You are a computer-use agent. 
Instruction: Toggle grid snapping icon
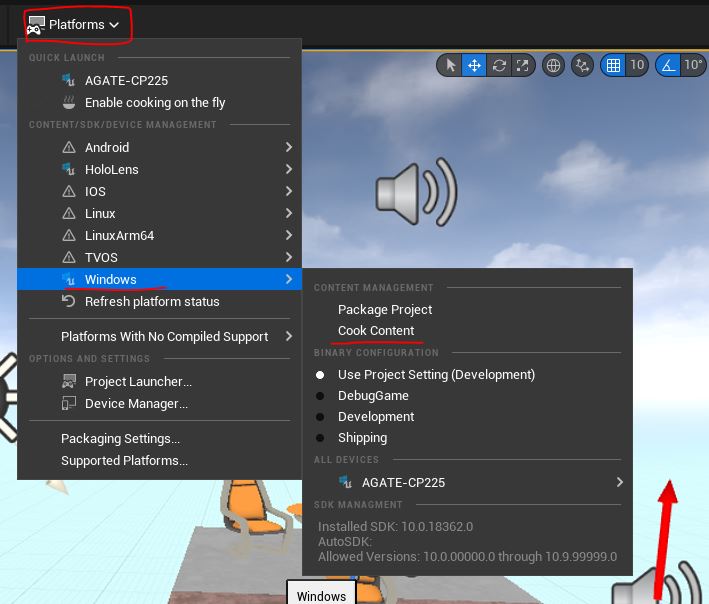coord(613,66)
